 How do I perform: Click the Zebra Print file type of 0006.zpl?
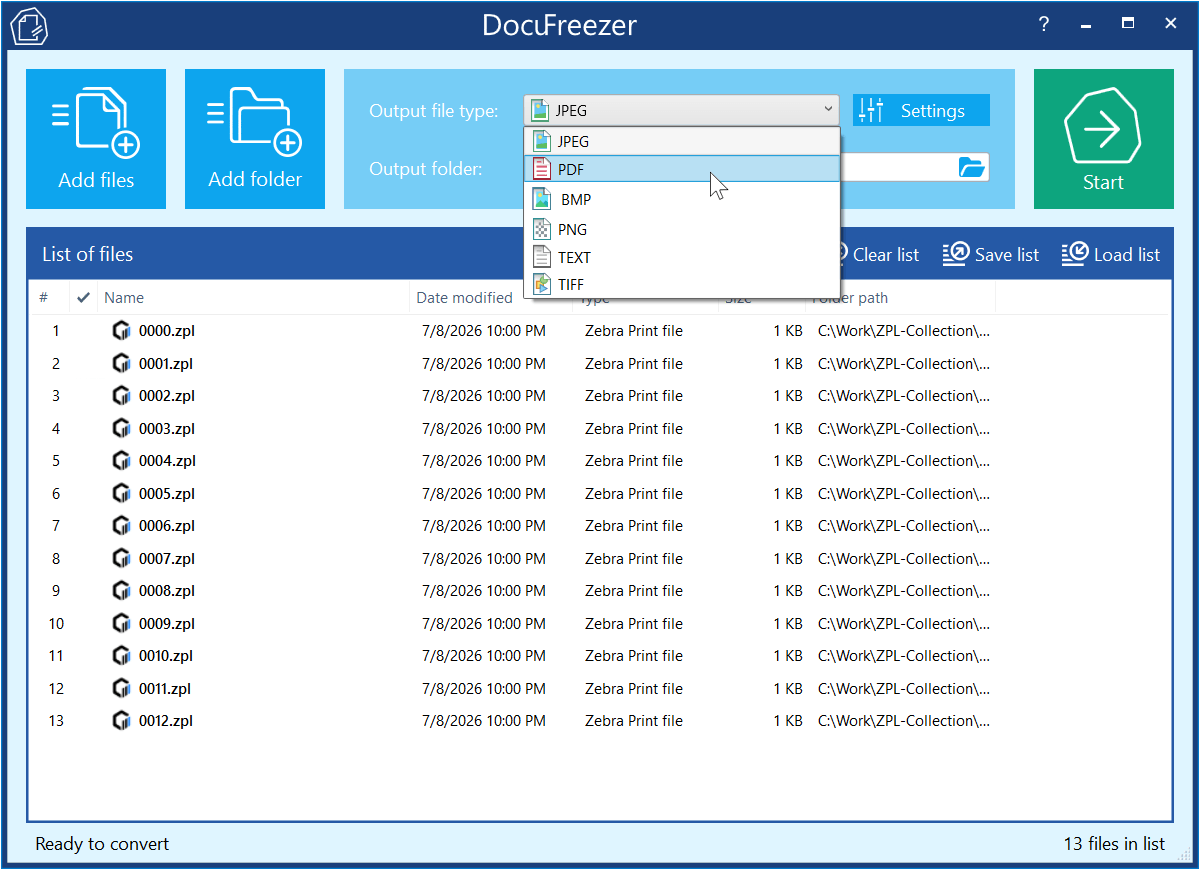634,526
